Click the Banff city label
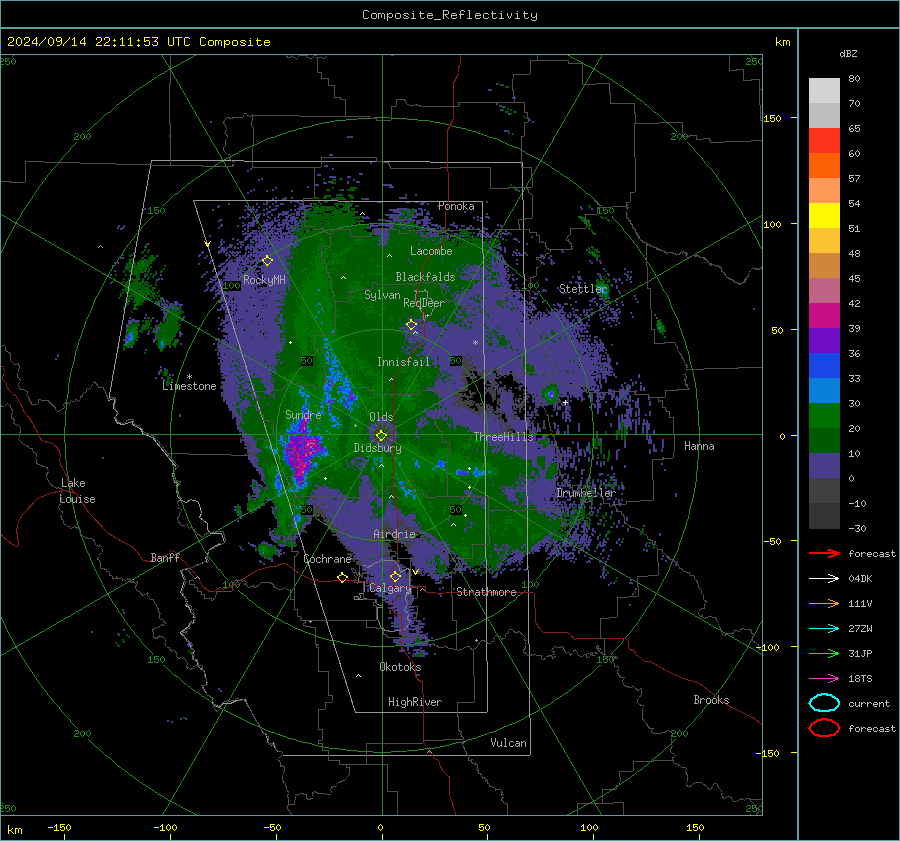Screen dimensions: 900x841 165,557
